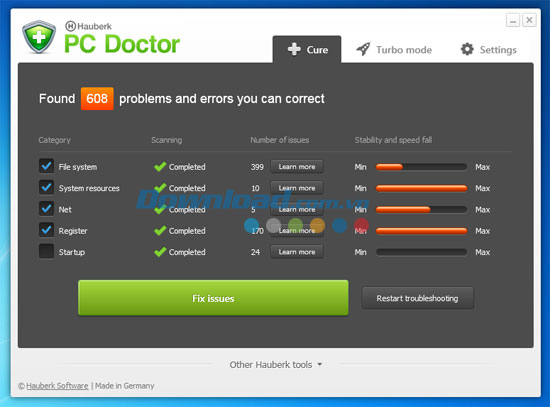
Task: Click the File system stability bar
Action: 421,167
